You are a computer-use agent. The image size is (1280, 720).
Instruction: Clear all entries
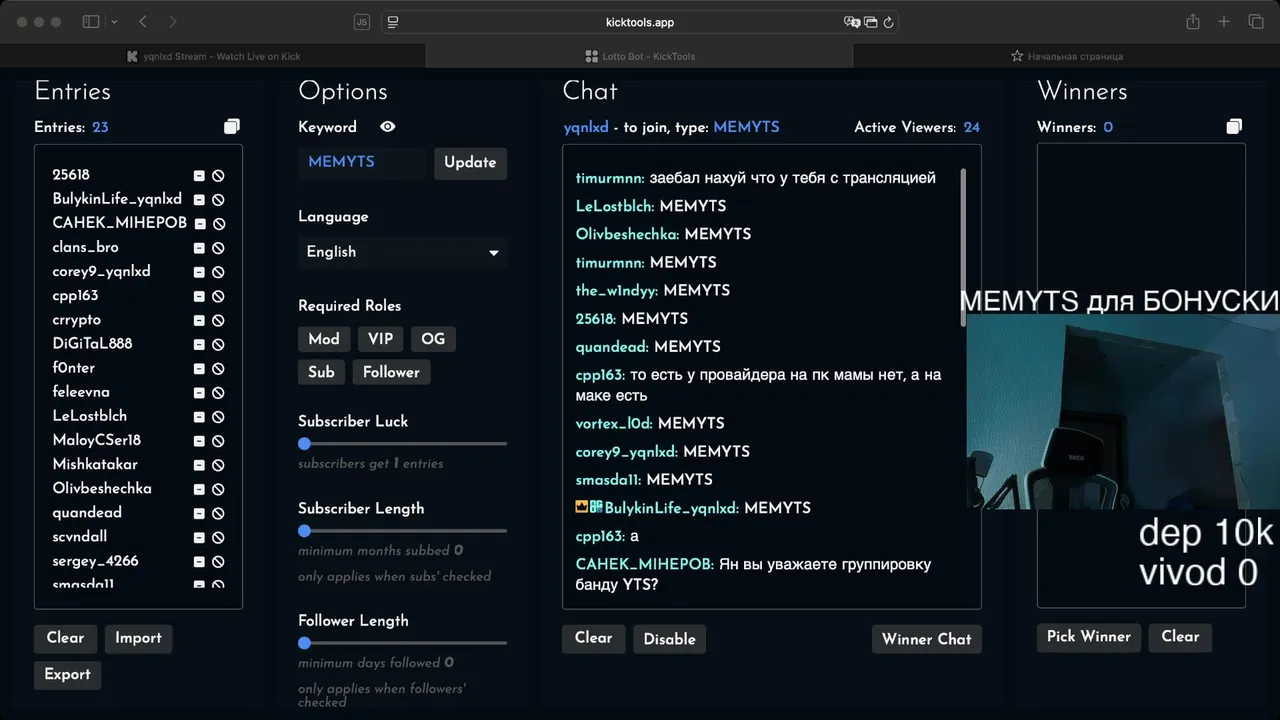tap(65, 638)
